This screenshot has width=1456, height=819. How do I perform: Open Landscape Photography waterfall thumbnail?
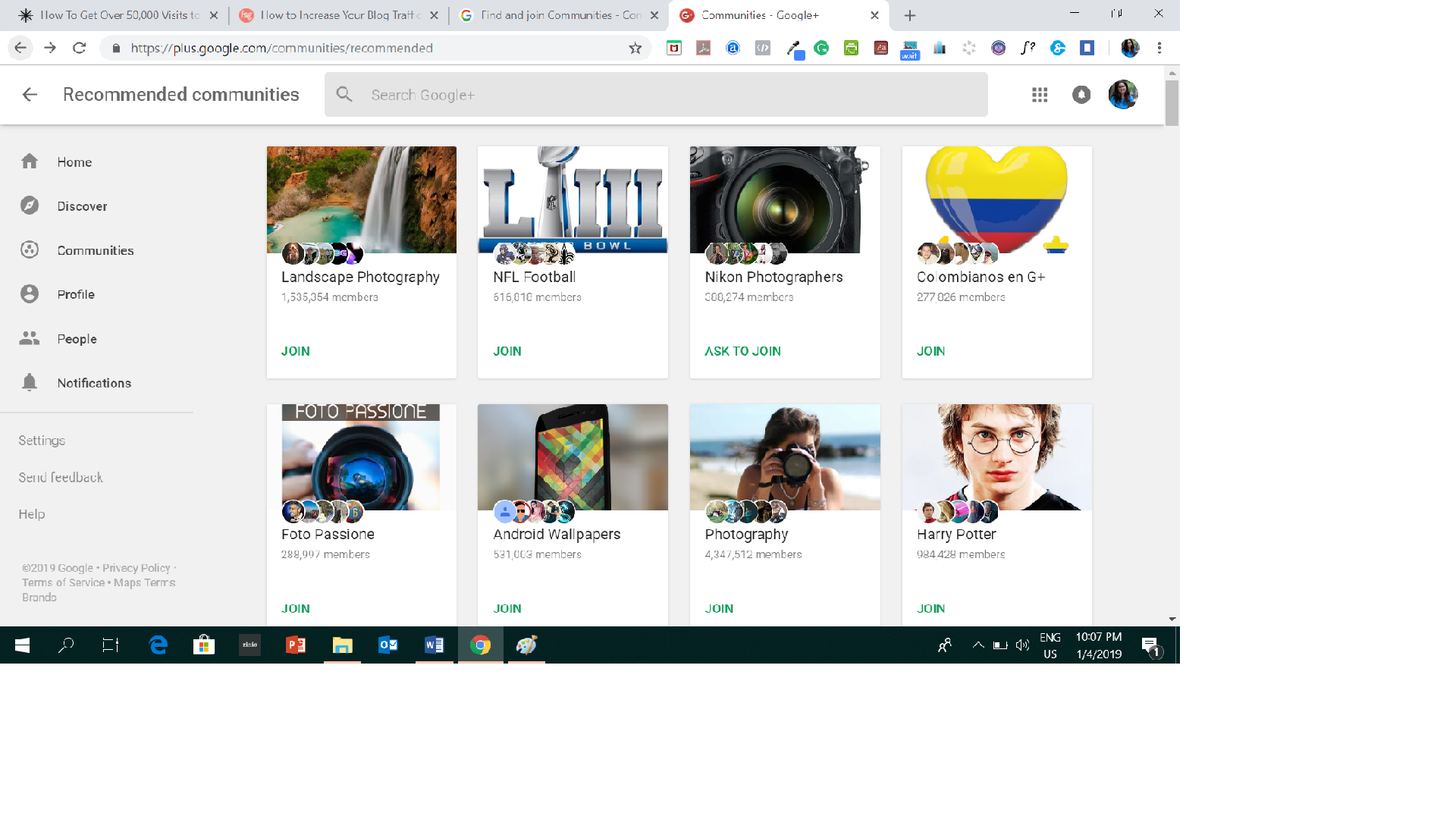tap(362, 199)
